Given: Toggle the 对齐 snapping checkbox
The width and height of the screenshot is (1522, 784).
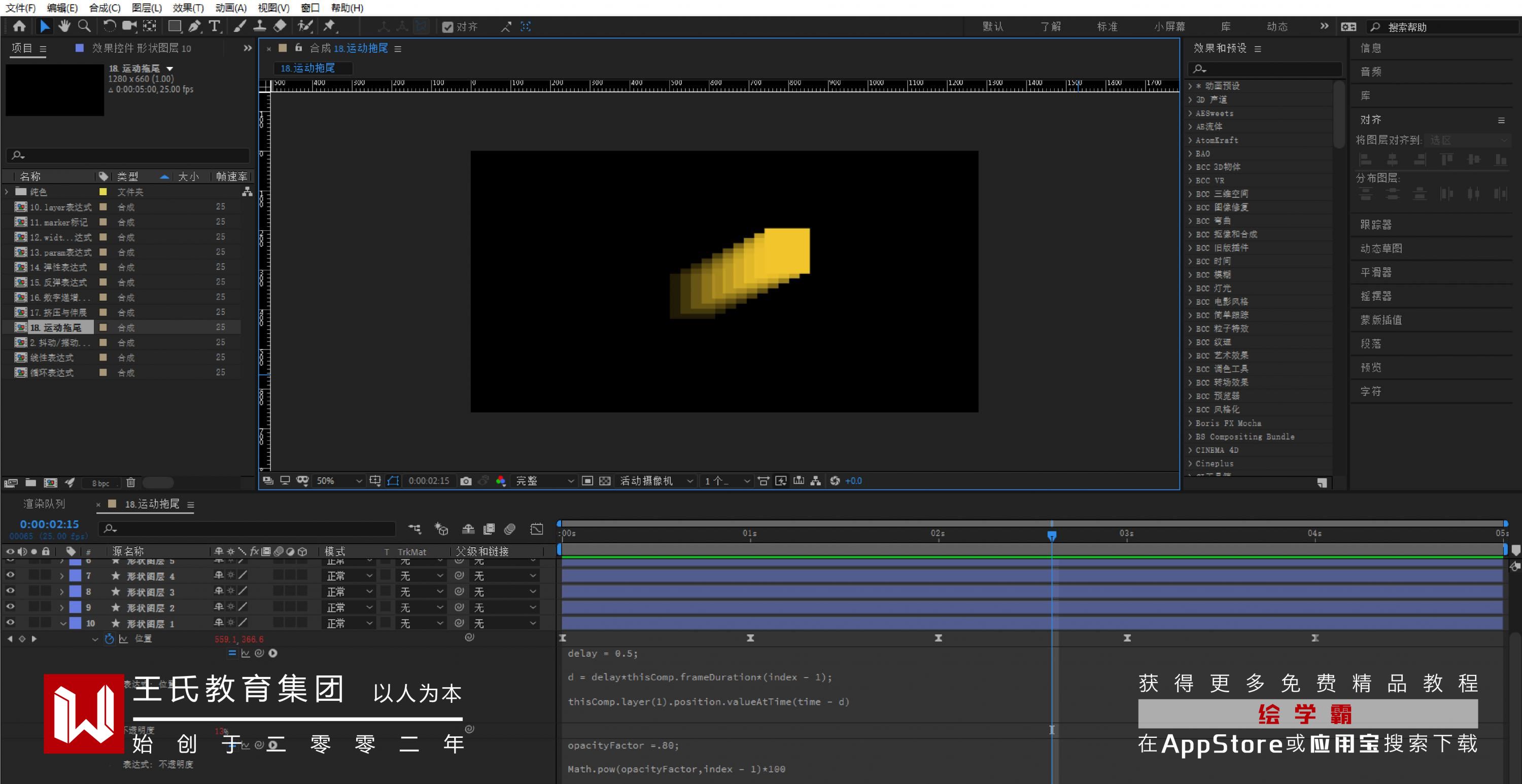Looking at the screenshot, I should coord(447,26).
